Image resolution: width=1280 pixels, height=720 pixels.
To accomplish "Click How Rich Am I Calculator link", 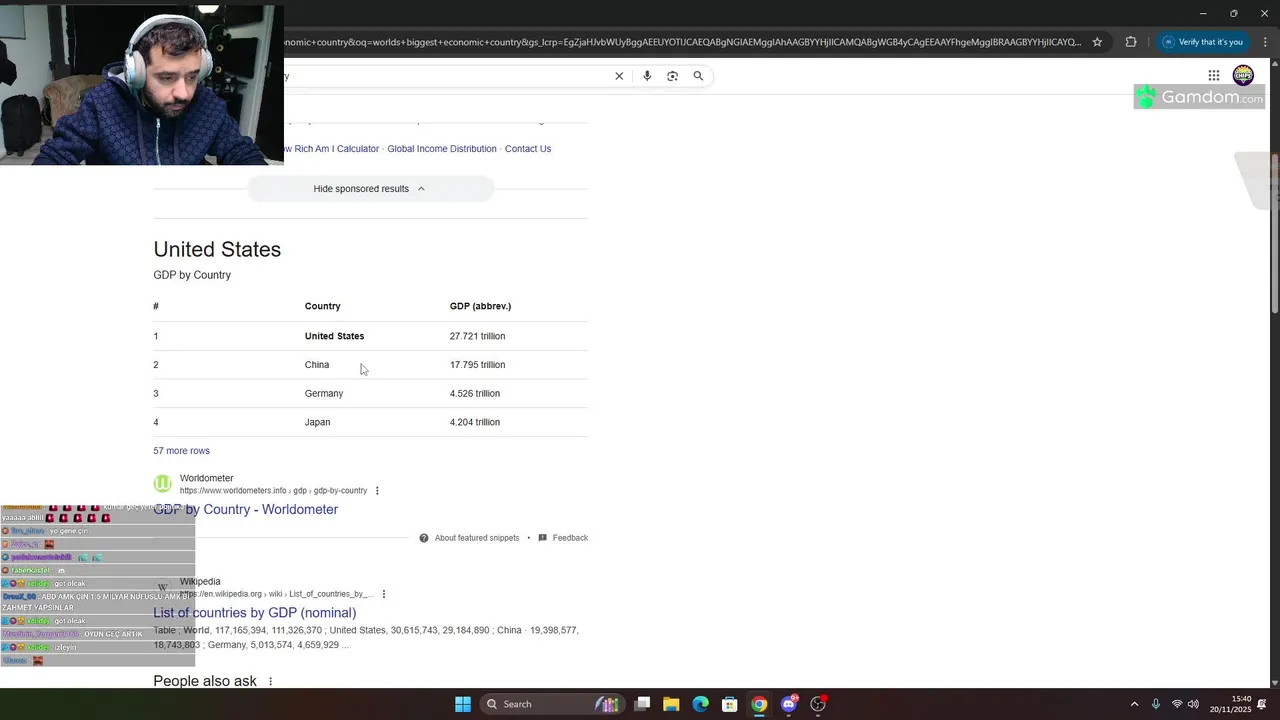I will point(332,149).
